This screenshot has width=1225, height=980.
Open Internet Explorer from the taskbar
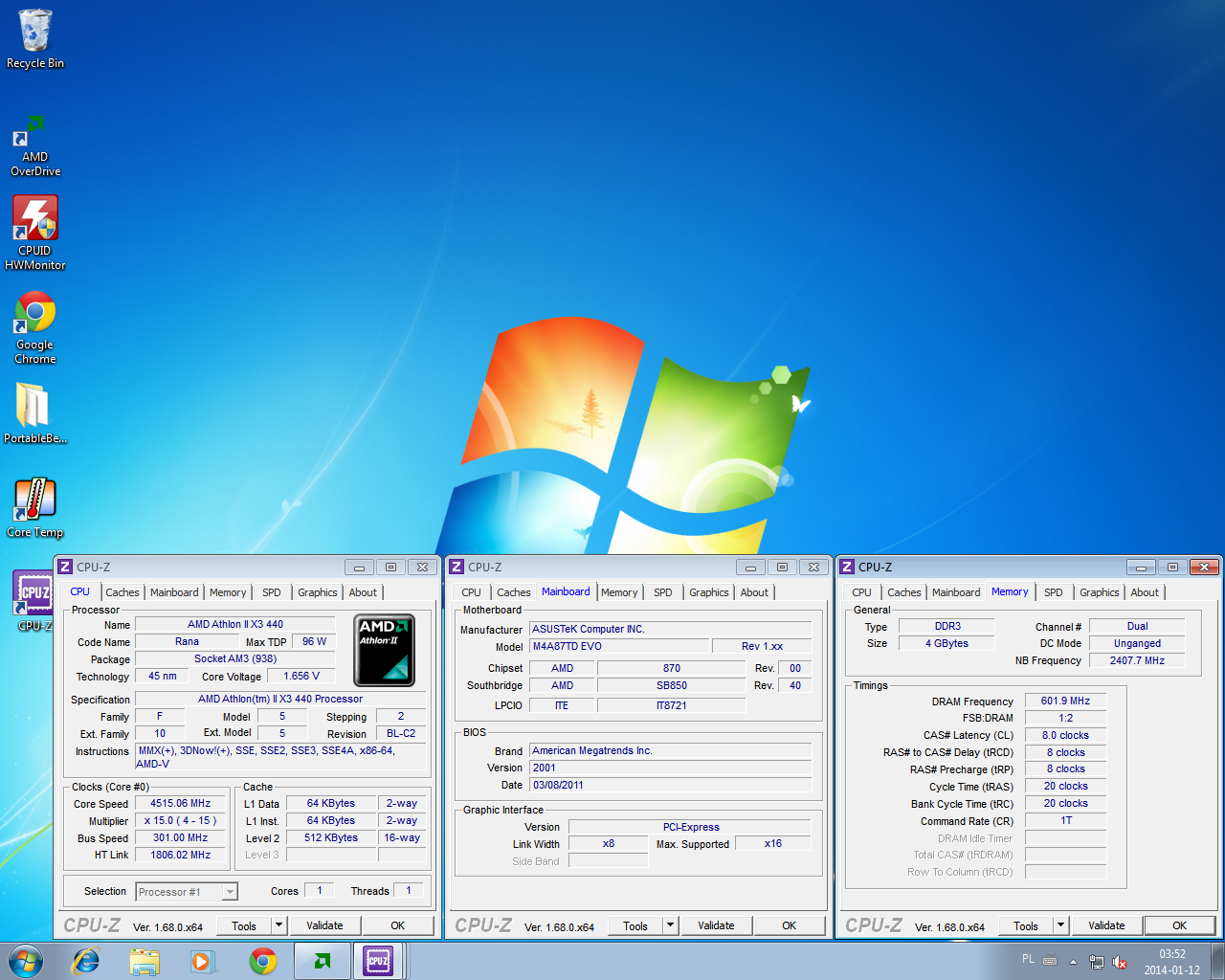tap(86, 961)
